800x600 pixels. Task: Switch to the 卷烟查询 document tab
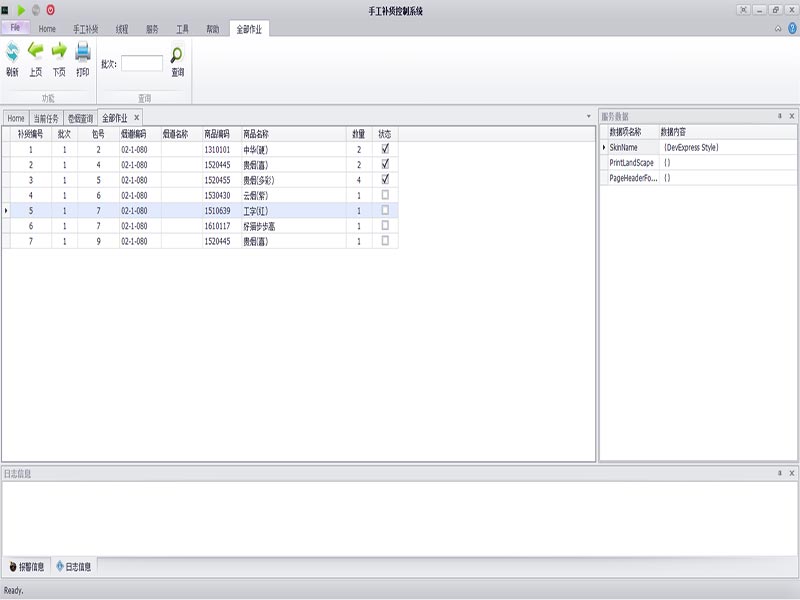tap(80, 118)
